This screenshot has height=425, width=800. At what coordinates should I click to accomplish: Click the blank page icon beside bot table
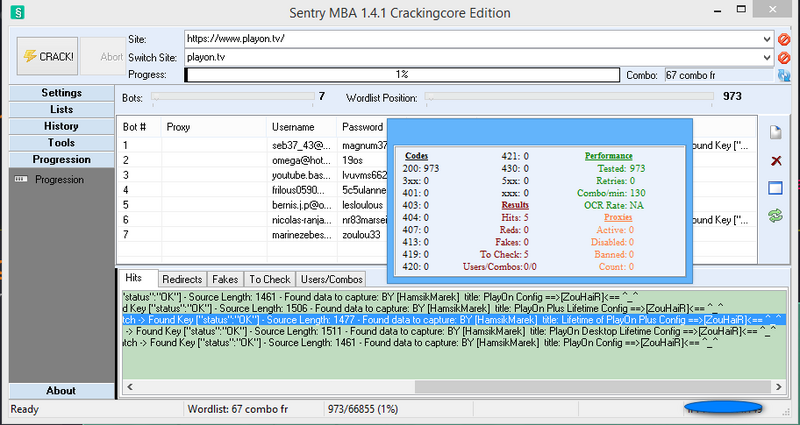[x=775, y=133]
